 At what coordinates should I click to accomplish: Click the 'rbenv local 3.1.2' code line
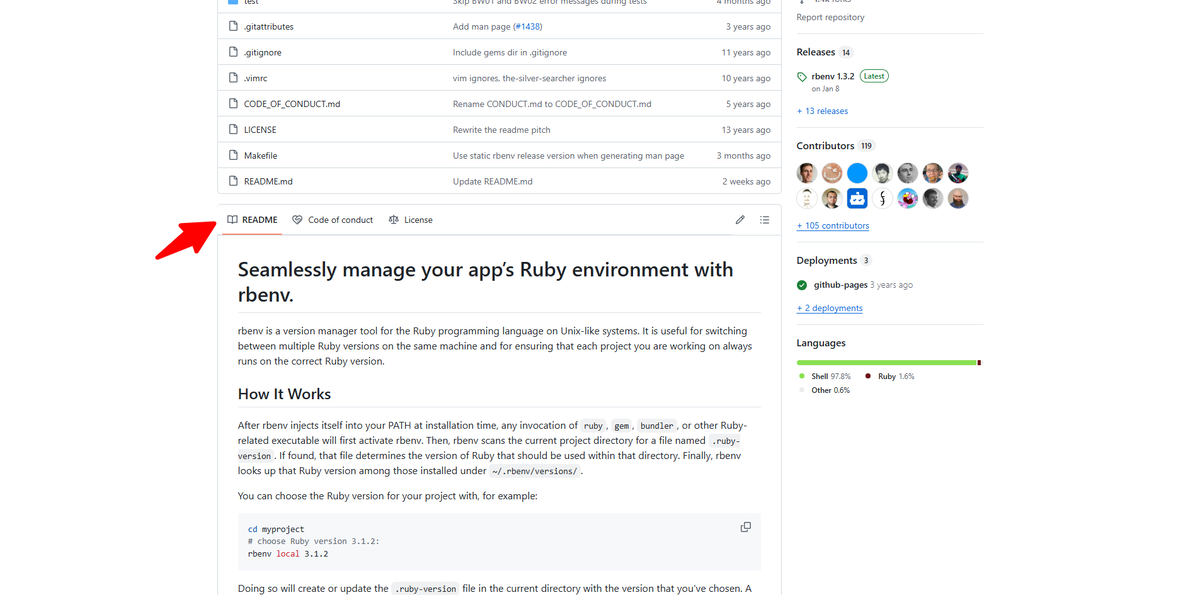pos(288,553)
